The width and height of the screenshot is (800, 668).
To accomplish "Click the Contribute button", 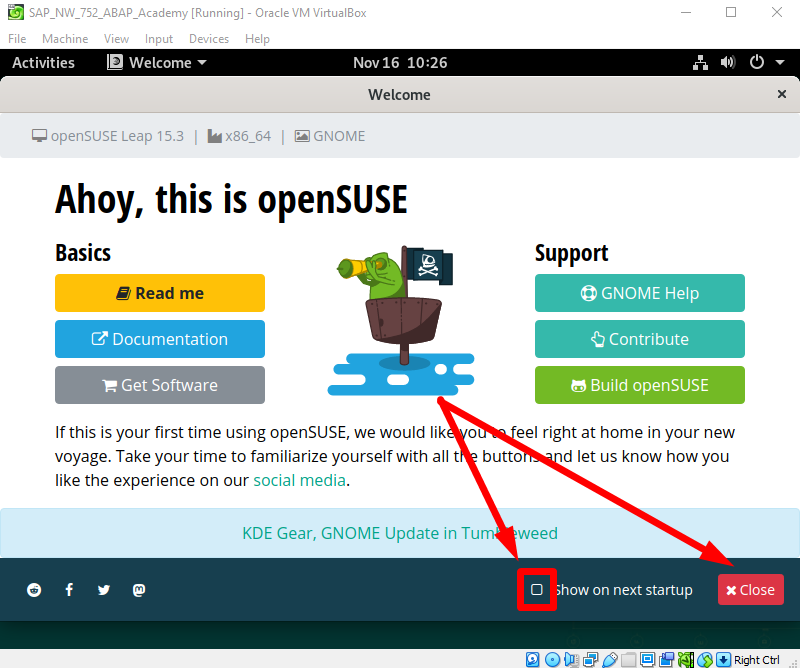I will coord(640,339).
